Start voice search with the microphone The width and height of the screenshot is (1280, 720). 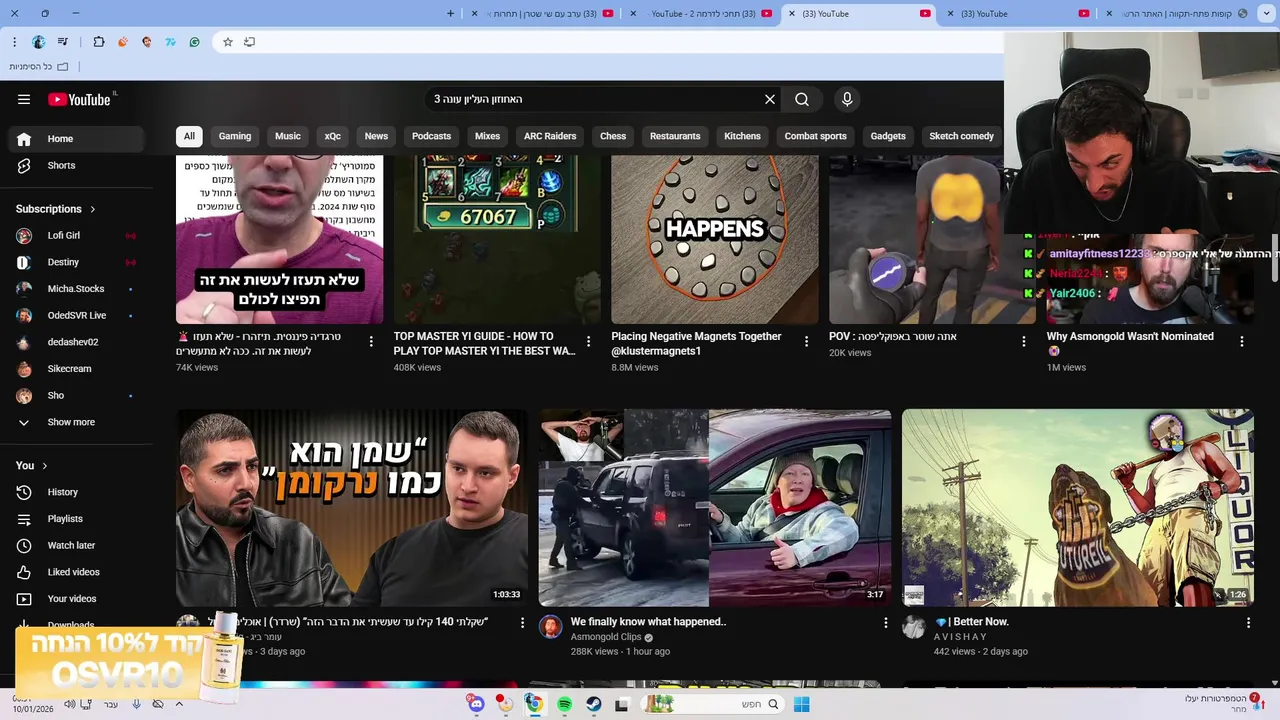(x=847, y=99)
